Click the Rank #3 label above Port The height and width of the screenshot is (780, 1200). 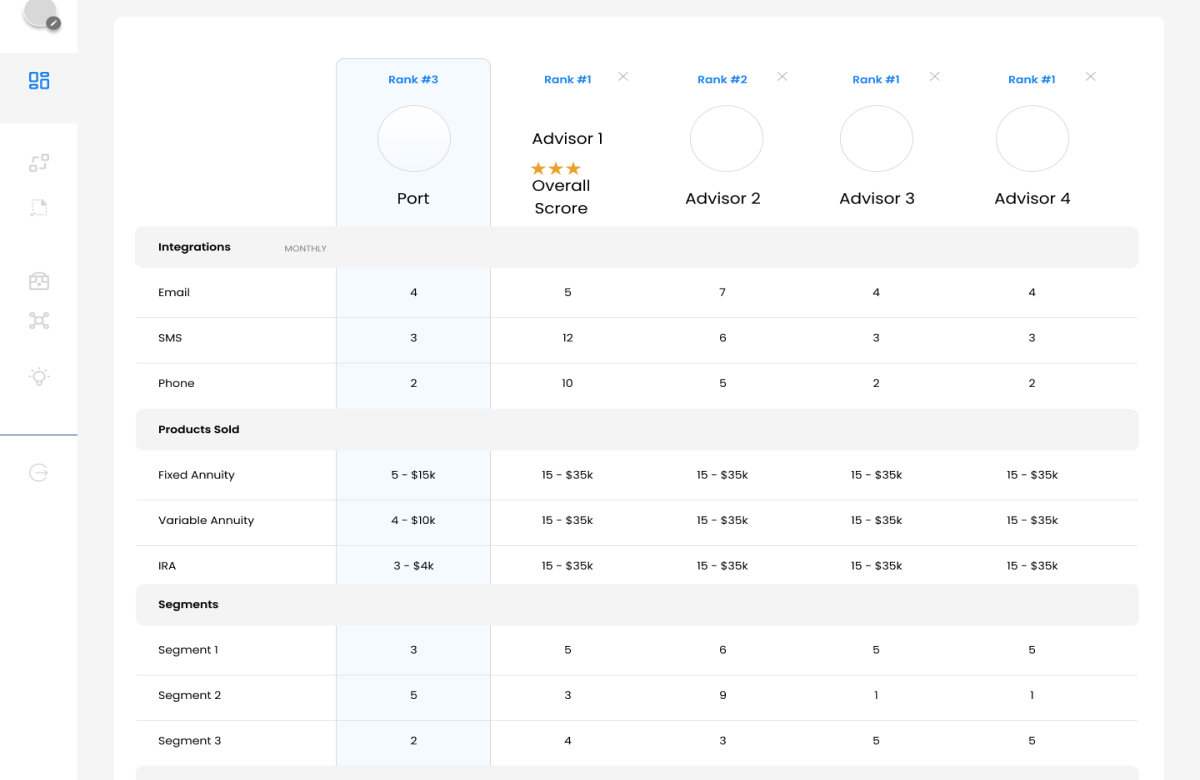click(413, 80)
